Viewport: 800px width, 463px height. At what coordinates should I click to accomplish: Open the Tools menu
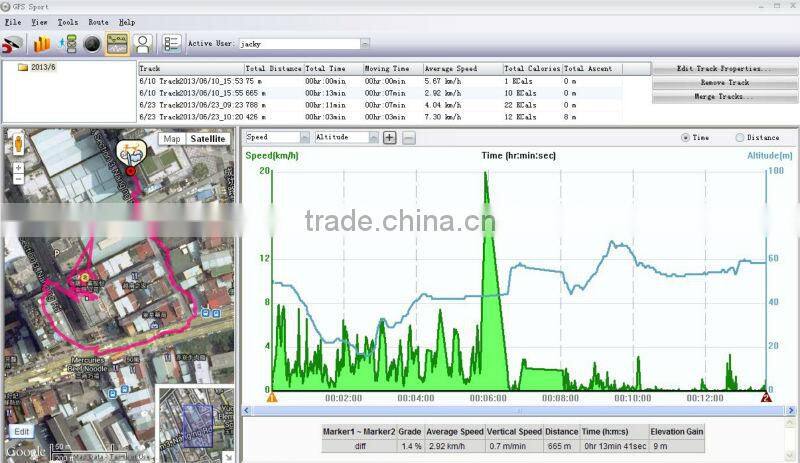coord(68,22)
